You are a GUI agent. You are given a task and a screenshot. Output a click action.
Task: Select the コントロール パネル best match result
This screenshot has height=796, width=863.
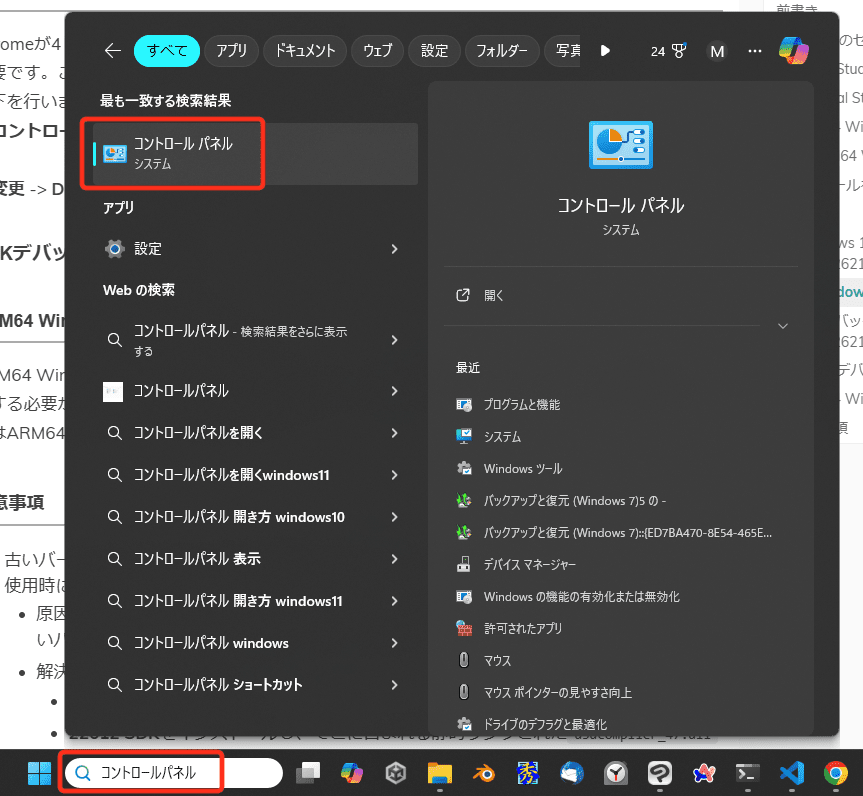point(180,153)
